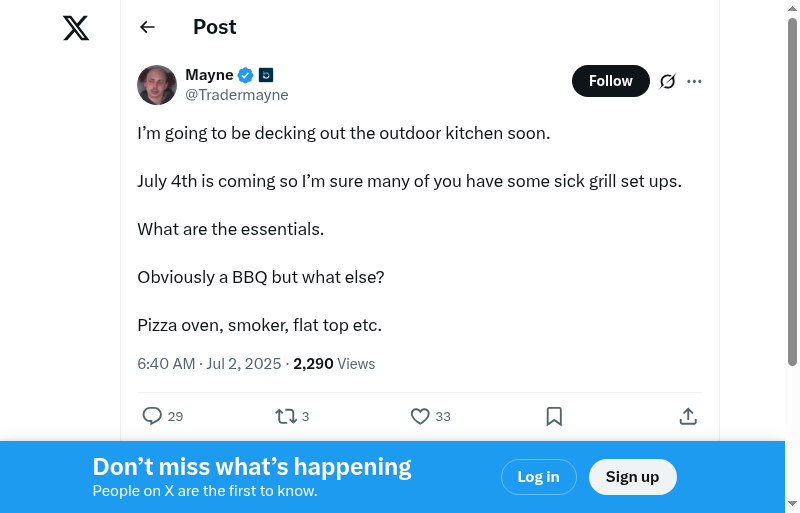Click the affiliate badge beside Mayne
Image resolution: width=800 pixels, height=513 pixels.
coord(266,75)
